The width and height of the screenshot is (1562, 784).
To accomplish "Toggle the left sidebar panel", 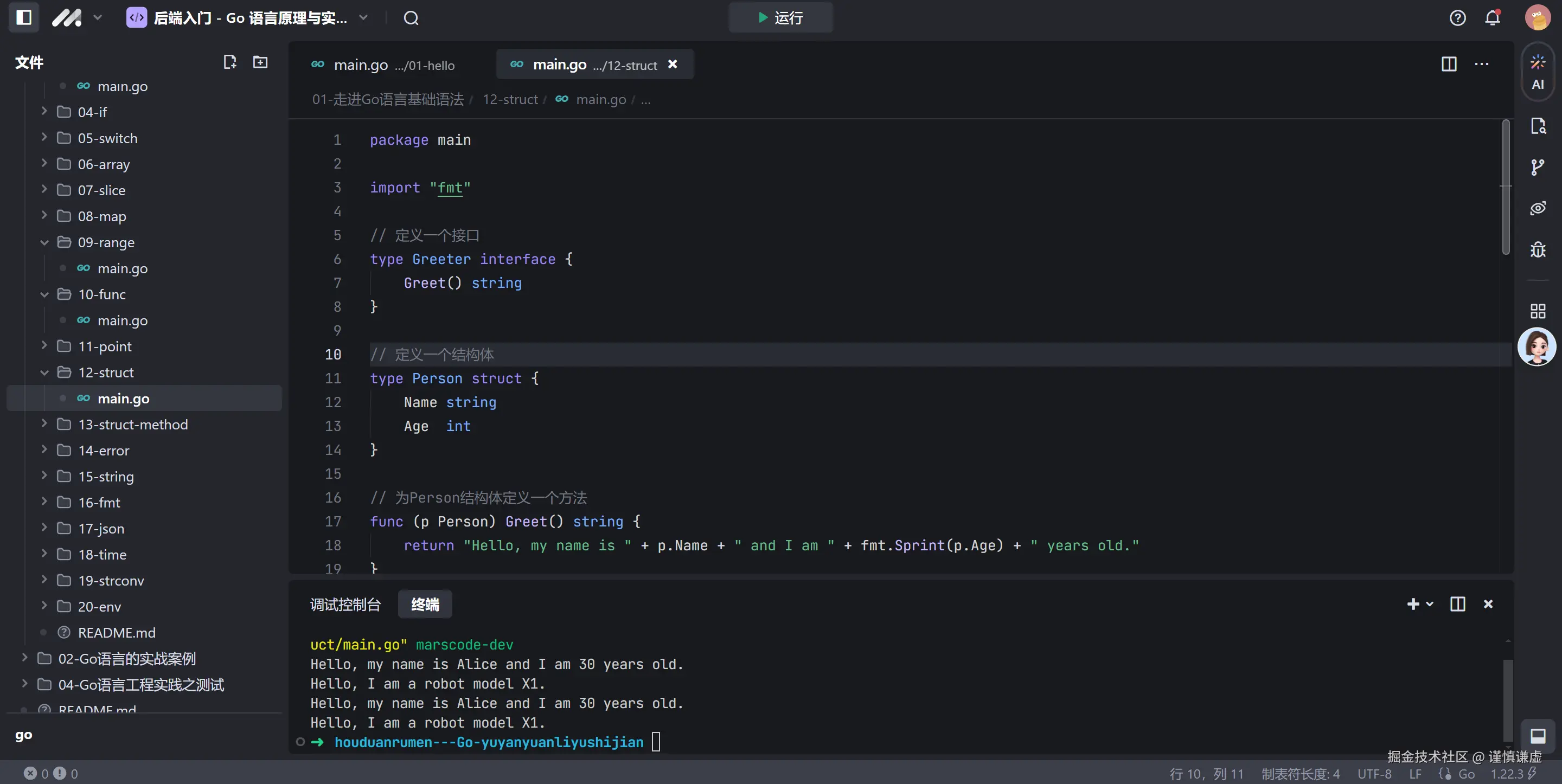I will 24,17.
